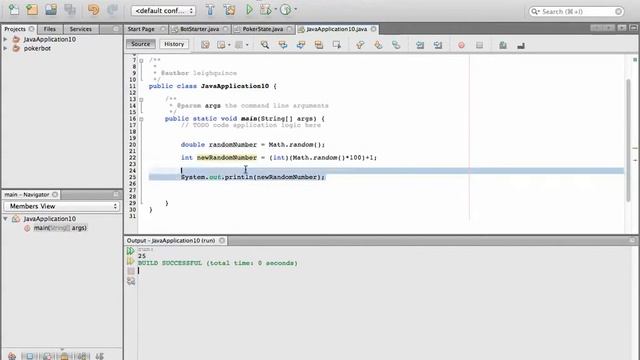Click the Build Project hammer icon
640x360 pixels.
coord(210,10)
